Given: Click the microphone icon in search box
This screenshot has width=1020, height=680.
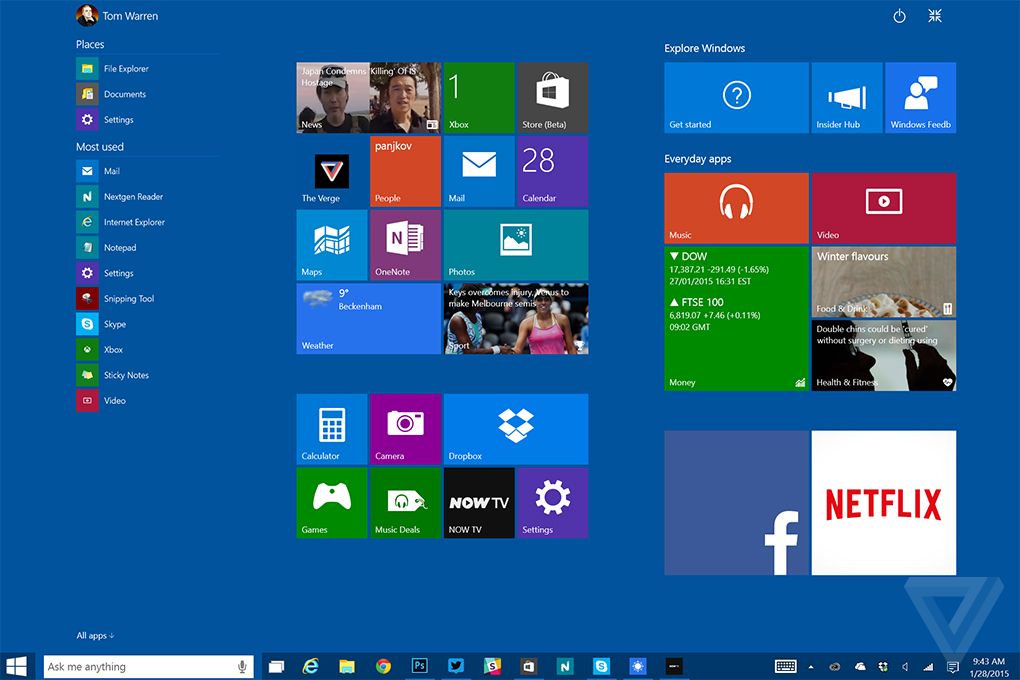Looking at the screenshot, I should [x=242, y=666].
